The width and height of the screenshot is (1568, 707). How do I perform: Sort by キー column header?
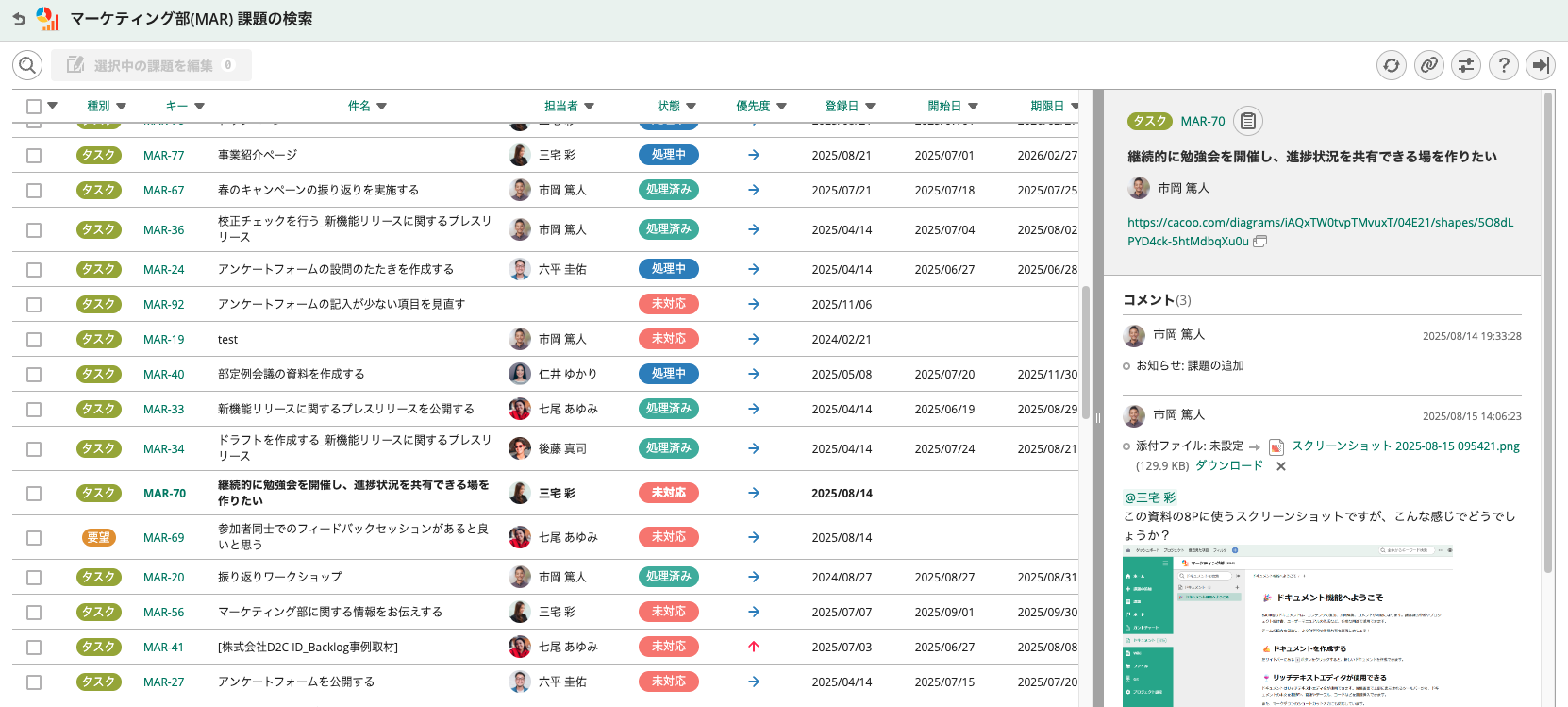click(x=185, y=106)
